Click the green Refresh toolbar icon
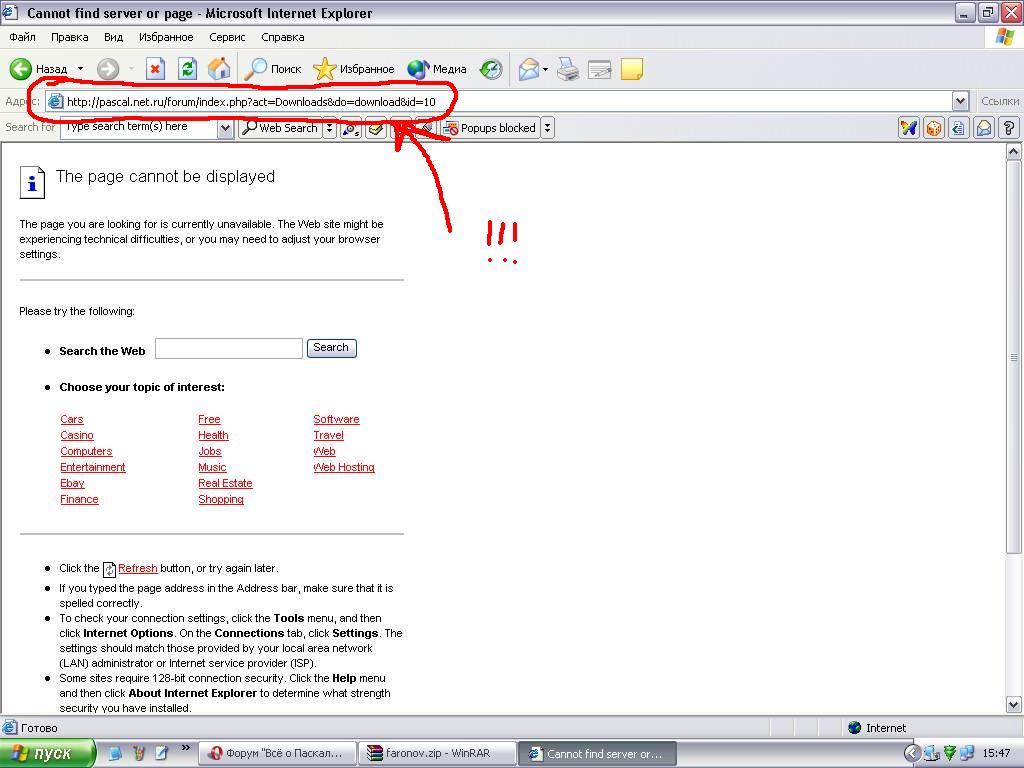1024x768 pixels. pyautogui.click(x=187, y=69)
